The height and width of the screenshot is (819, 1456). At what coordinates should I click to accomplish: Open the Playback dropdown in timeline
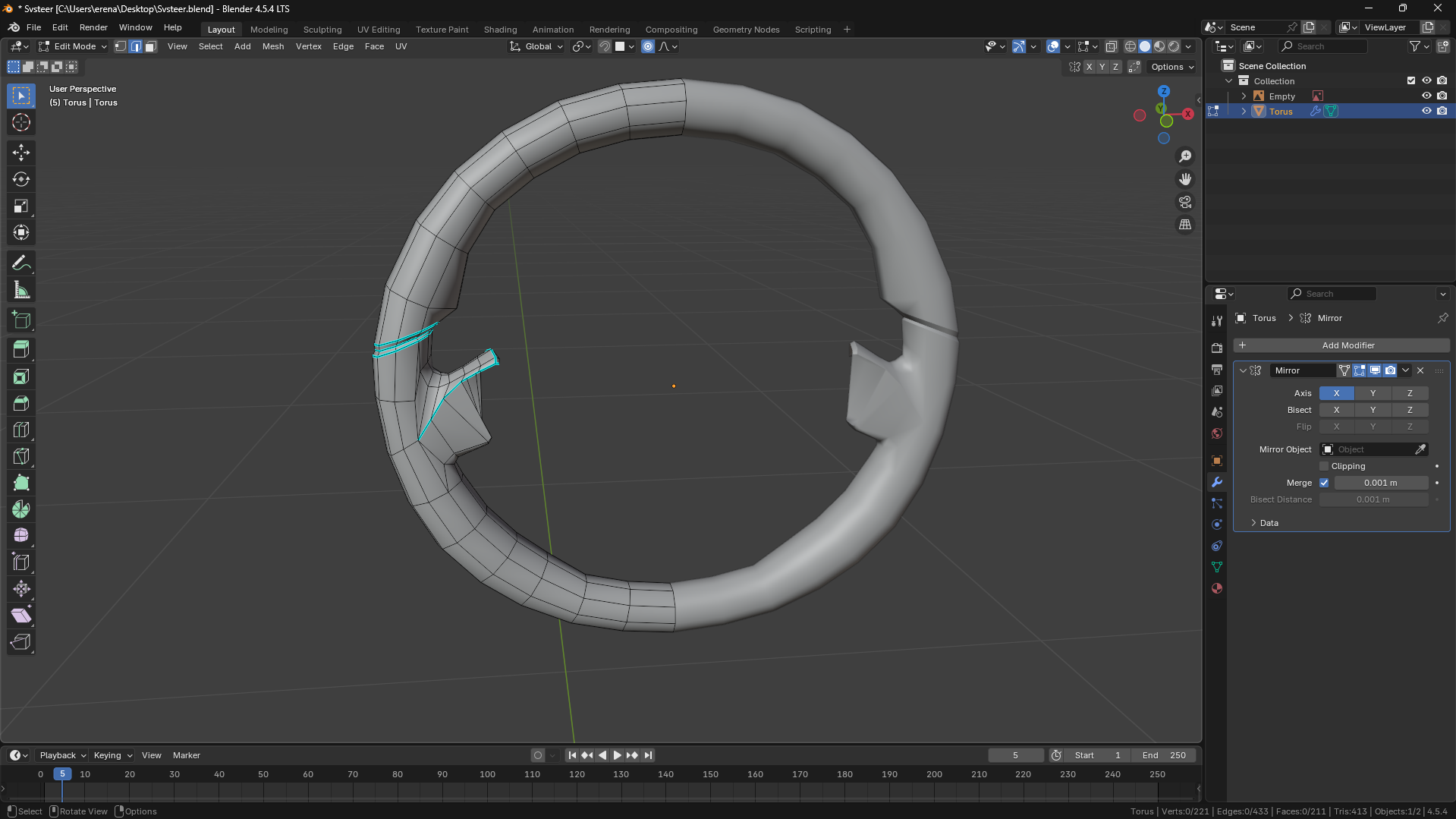[x=62, y=755]
